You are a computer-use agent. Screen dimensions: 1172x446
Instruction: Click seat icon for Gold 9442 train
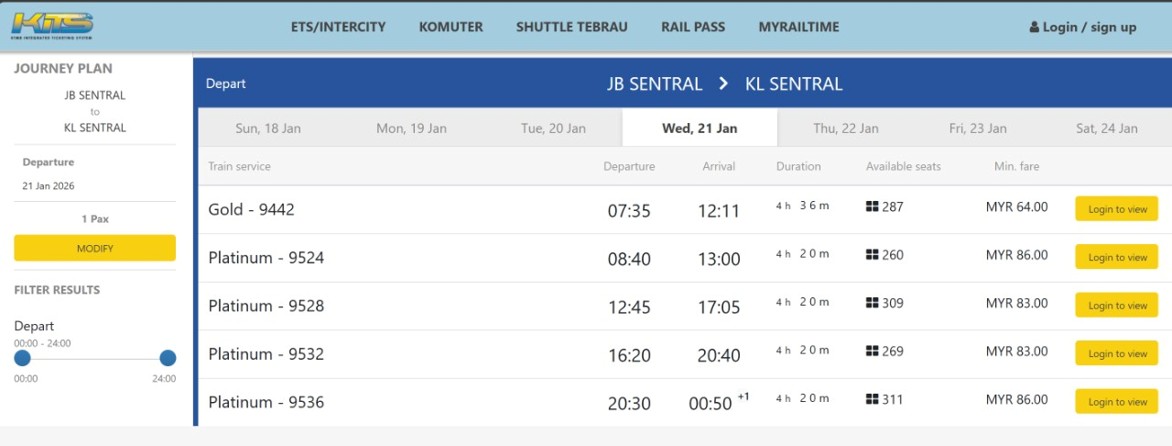(872, 207)
